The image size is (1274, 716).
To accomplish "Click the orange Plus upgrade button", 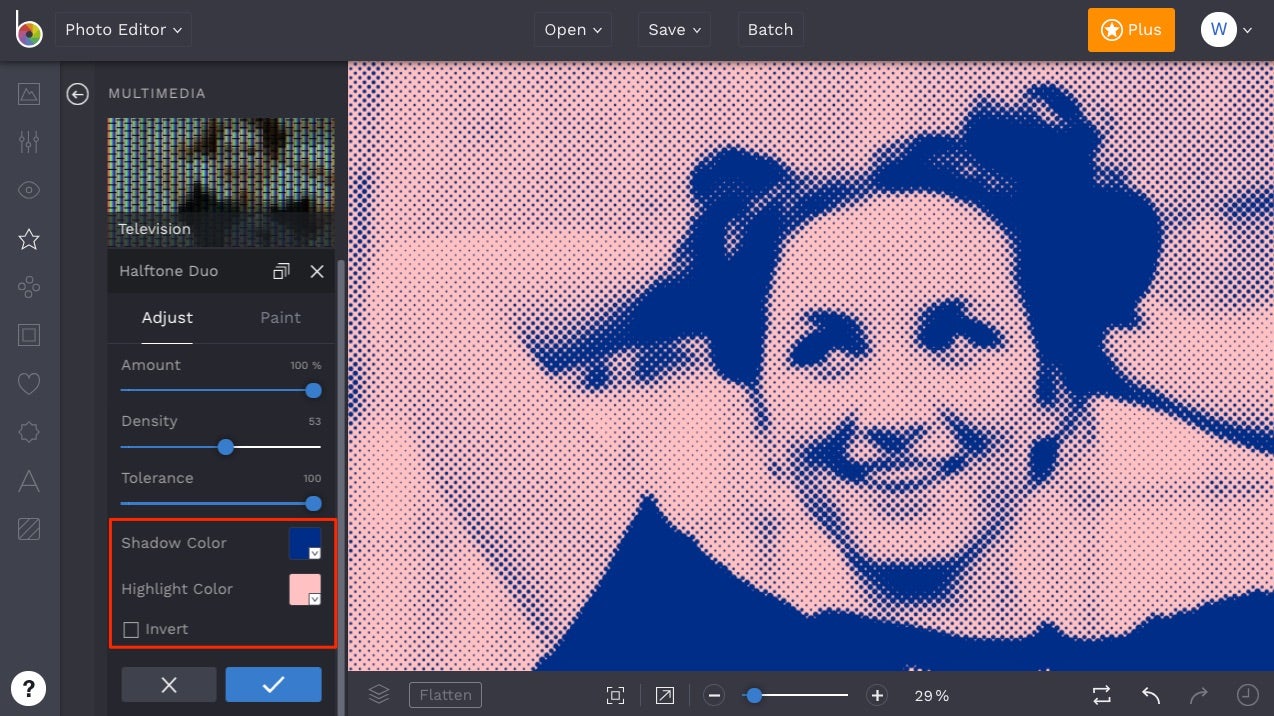I will pos(1131,29).
